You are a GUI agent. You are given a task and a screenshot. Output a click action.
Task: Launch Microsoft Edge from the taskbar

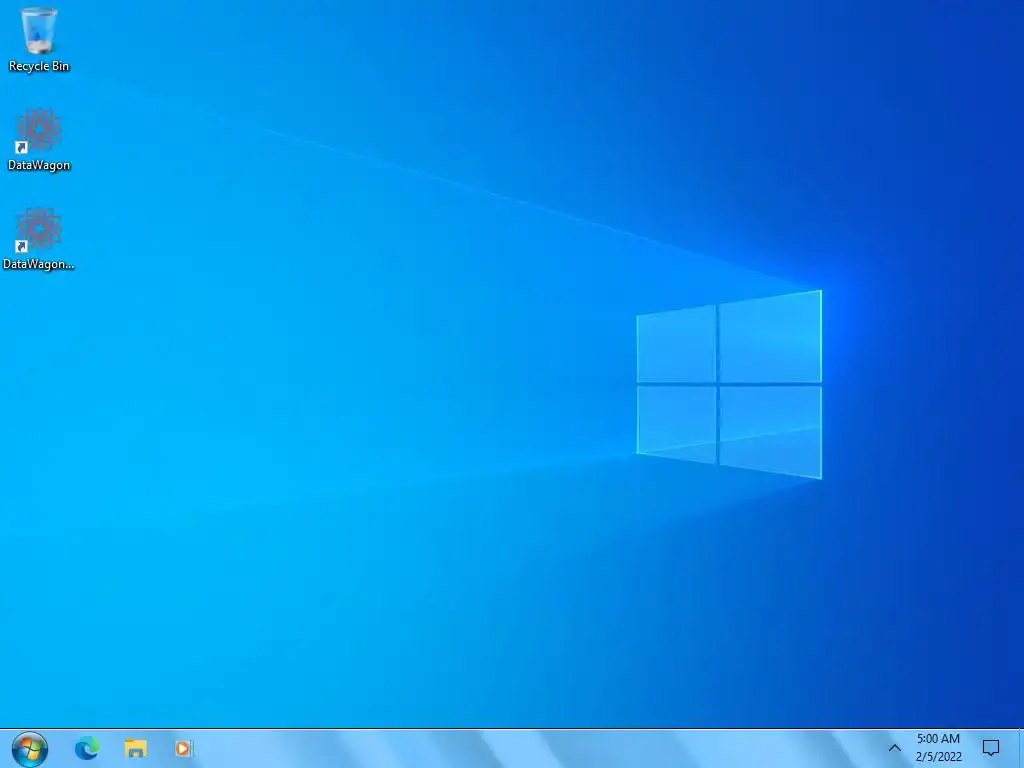[87, 748]
